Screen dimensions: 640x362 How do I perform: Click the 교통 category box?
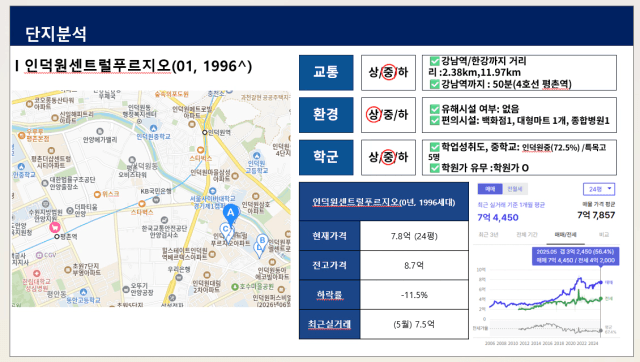(x=326, y=73)
